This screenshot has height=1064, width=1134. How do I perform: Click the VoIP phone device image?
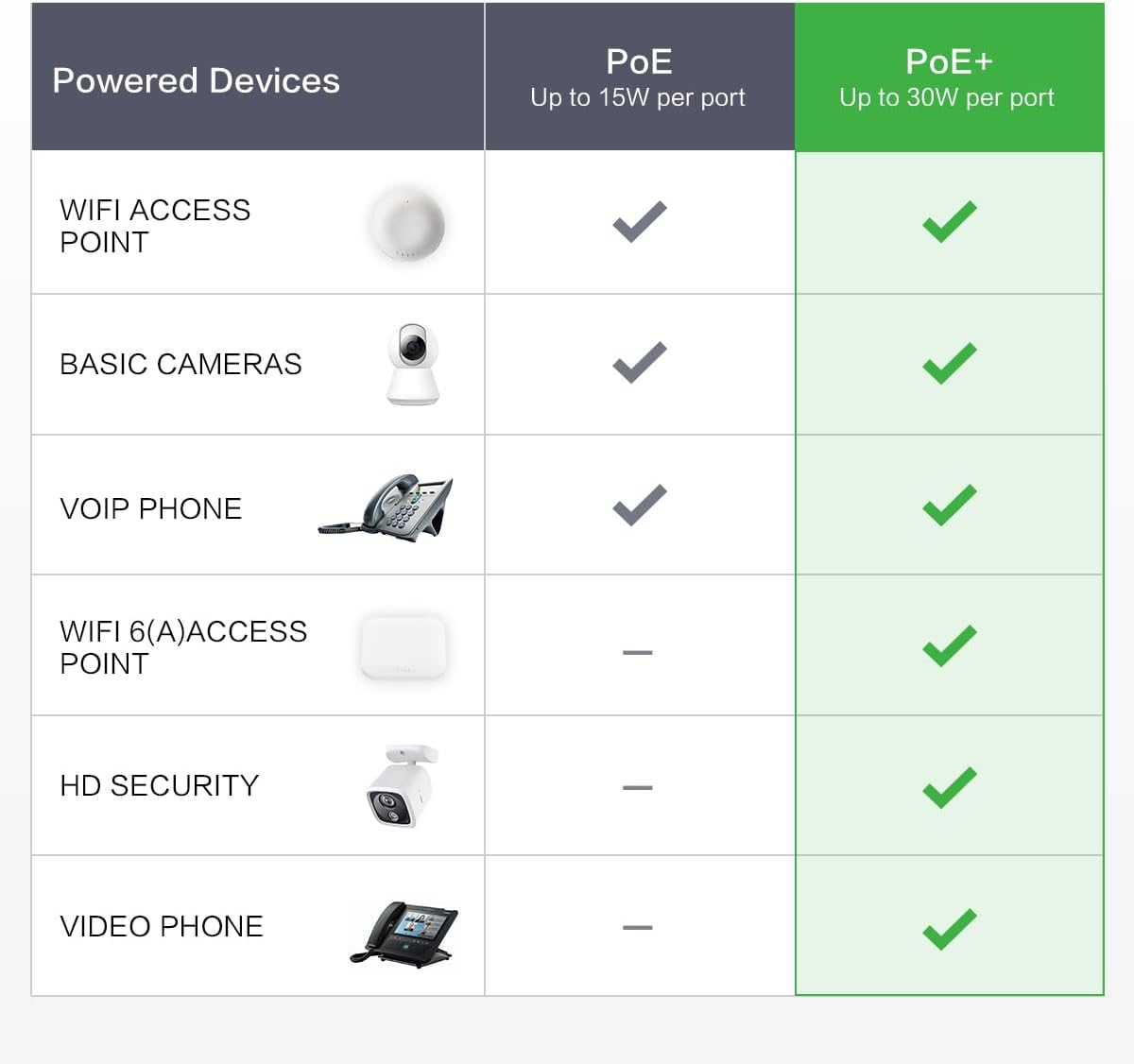pos(387,506)
